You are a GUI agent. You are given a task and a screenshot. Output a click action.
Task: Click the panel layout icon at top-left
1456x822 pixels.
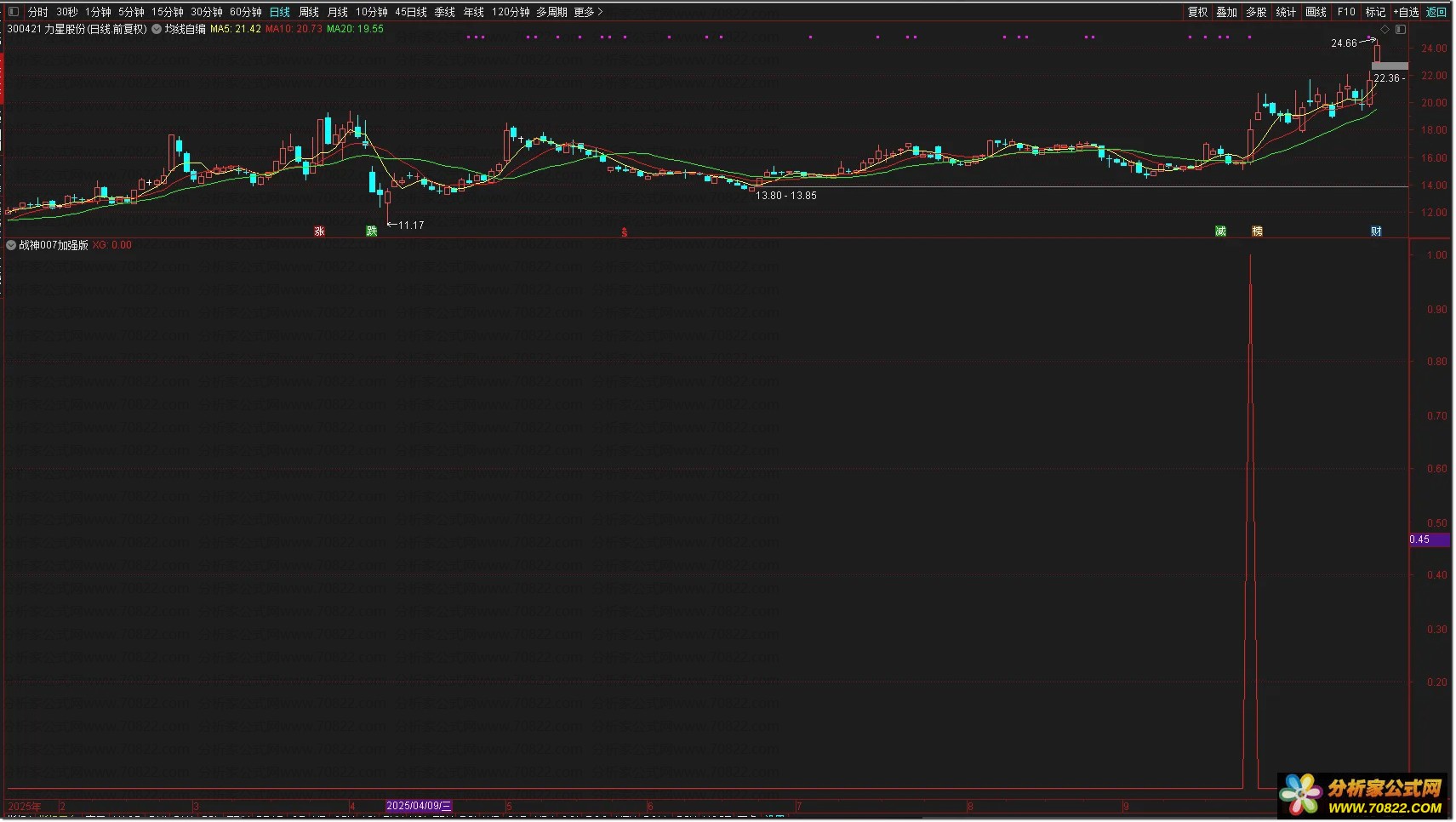coord(13,12)
